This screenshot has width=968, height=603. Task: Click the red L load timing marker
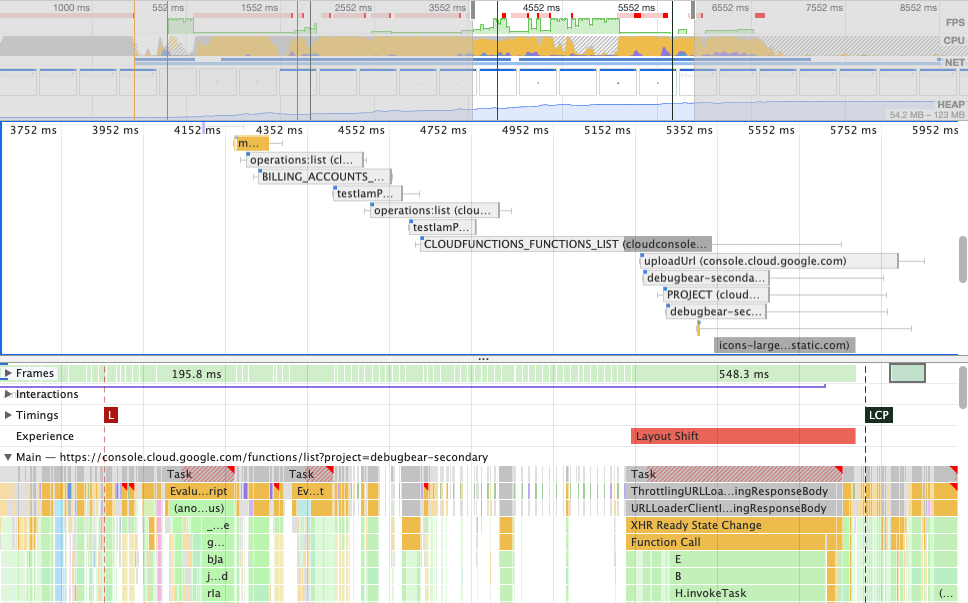pos(111,415)
